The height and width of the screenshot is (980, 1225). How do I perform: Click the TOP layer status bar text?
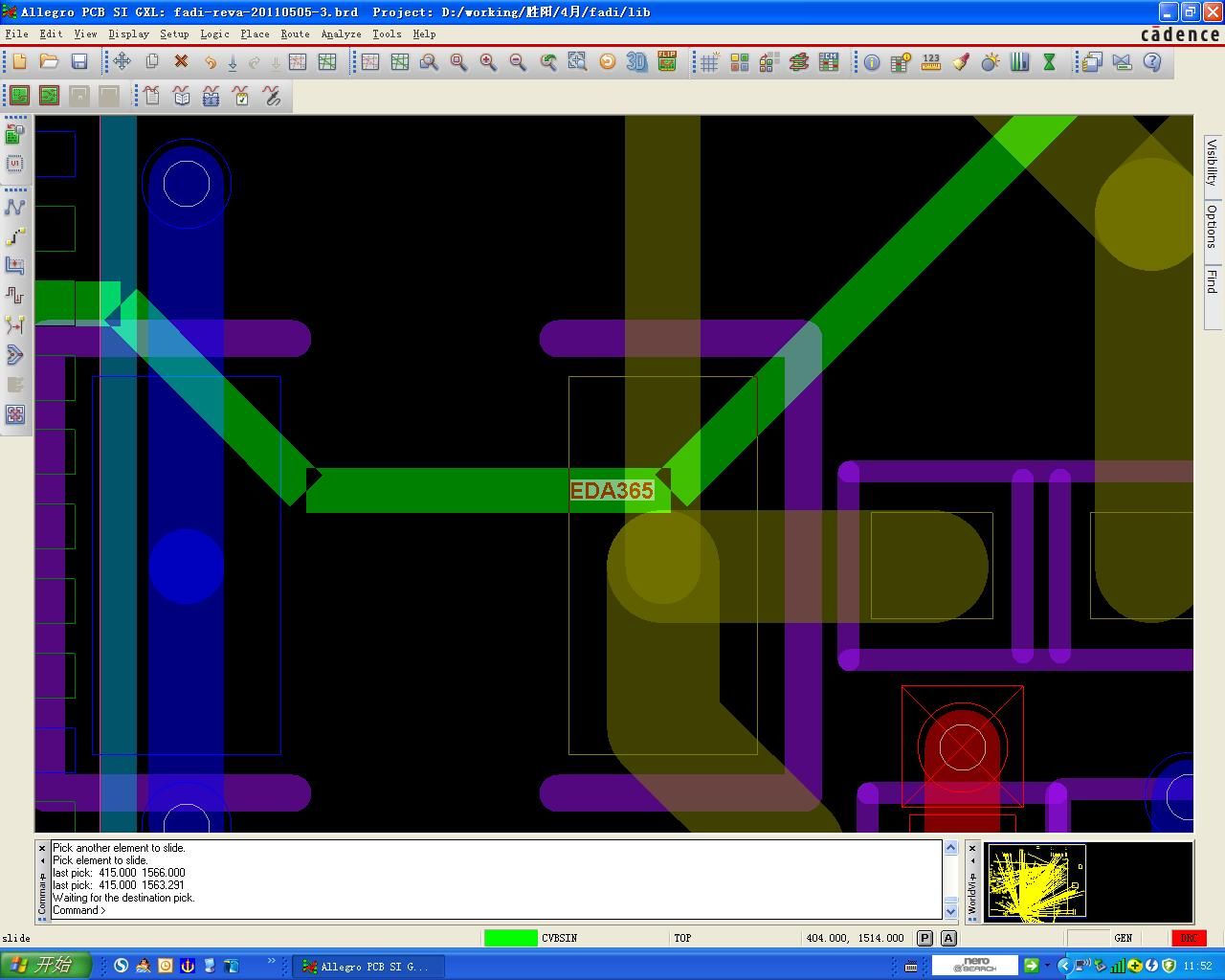pos(682,938)
